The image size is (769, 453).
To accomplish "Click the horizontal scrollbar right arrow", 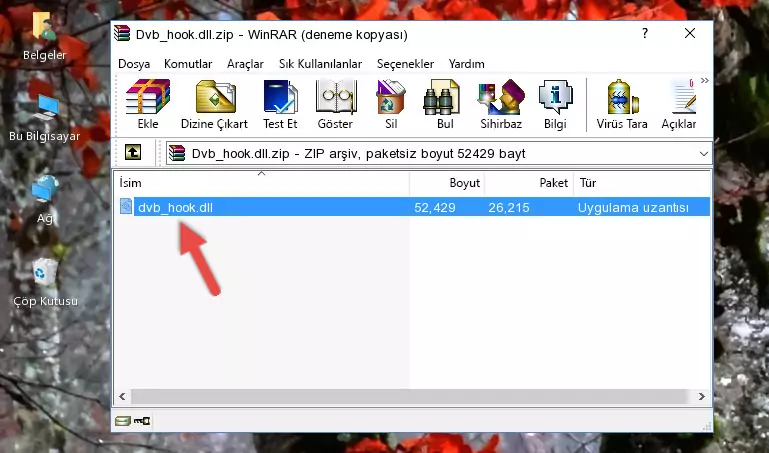I will click(x=702, y=396).
